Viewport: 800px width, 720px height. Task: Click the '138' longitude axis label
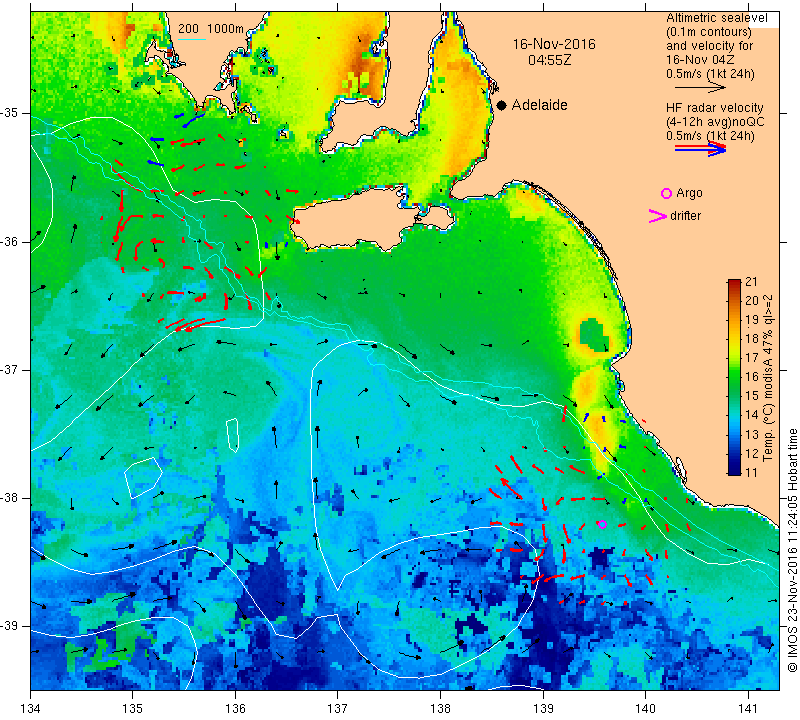440,708
